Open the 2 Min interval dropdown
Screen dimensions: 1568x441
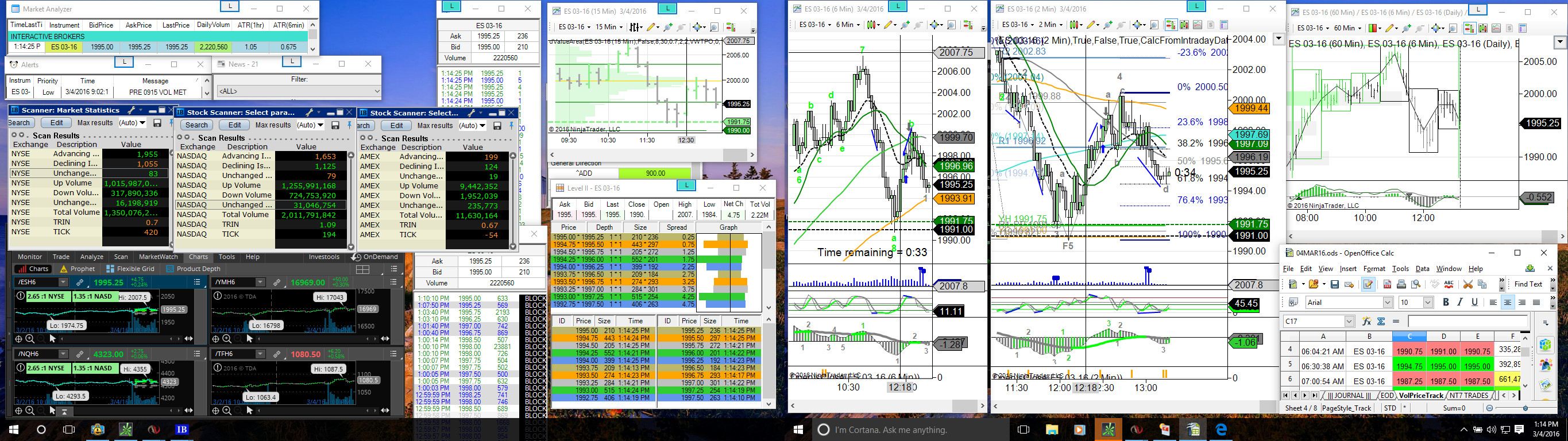(x=1051, y=25)
